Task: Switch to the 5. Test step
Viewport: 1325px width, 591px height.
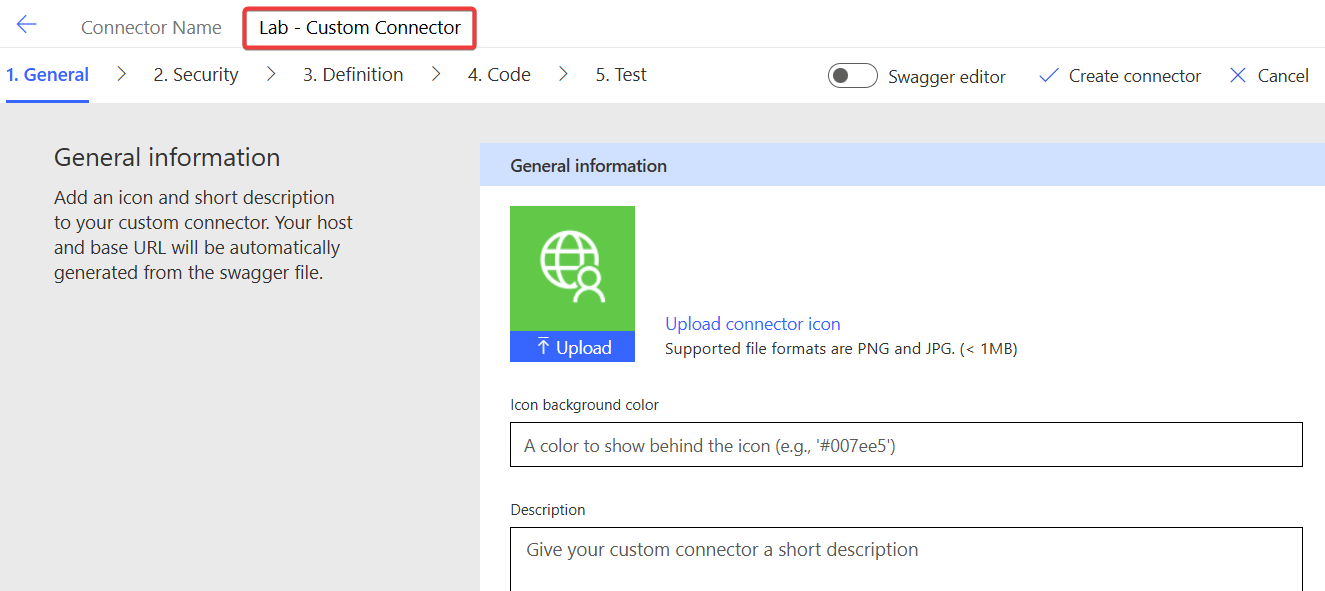Action: (620, 74)
